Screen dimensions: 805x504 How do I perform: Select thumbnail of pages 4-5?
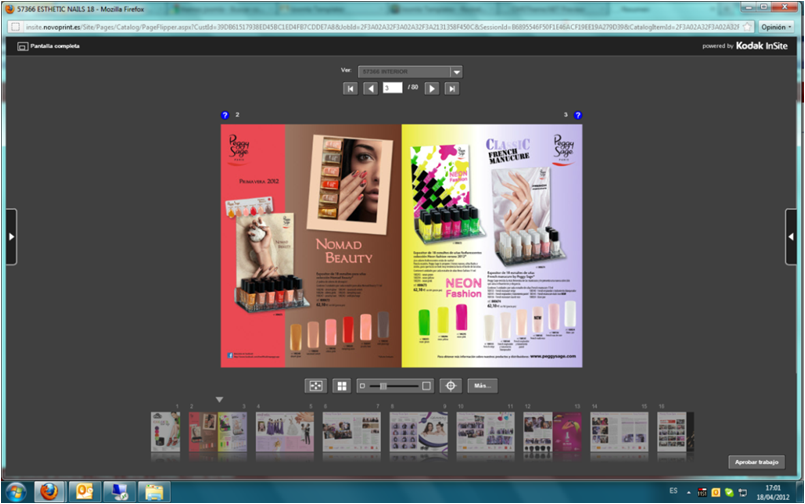click(x=285, y=432)
